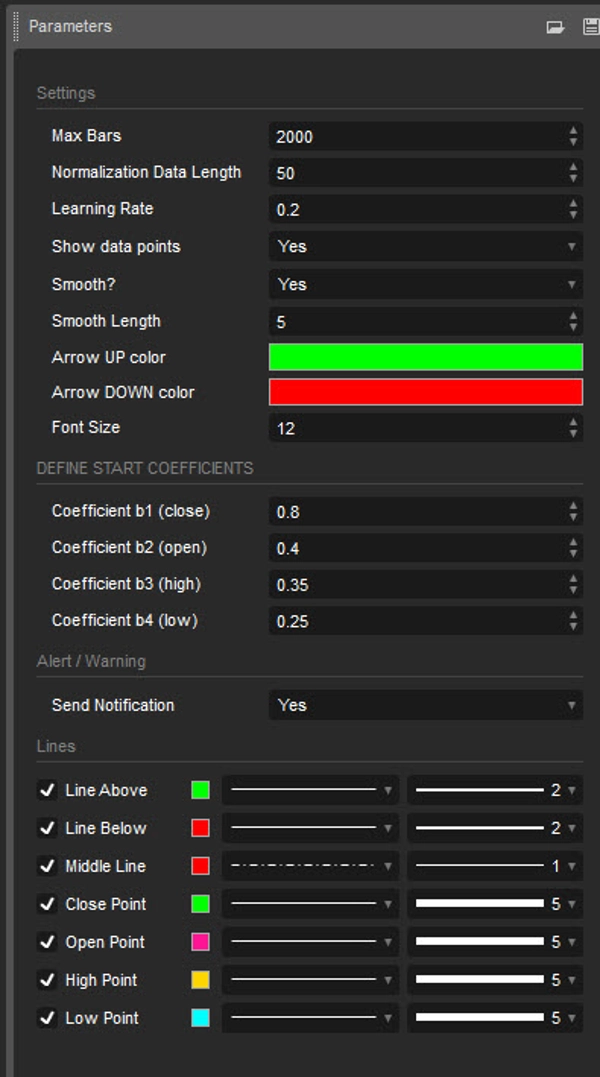The height and width of the screenshot is (1077, 600).
Task: Click the Learning Rate input field
Action: point(415,210)
